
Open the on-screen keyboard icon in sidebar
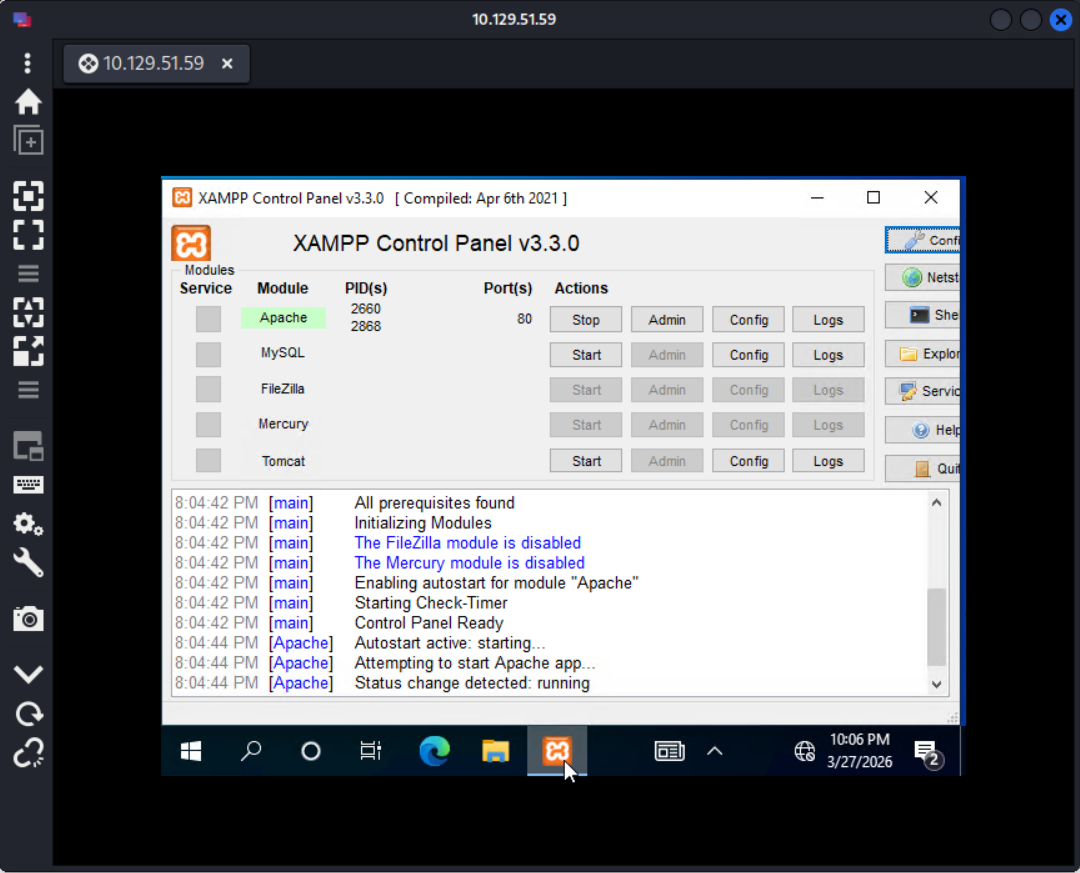click(x=28, y=485)
